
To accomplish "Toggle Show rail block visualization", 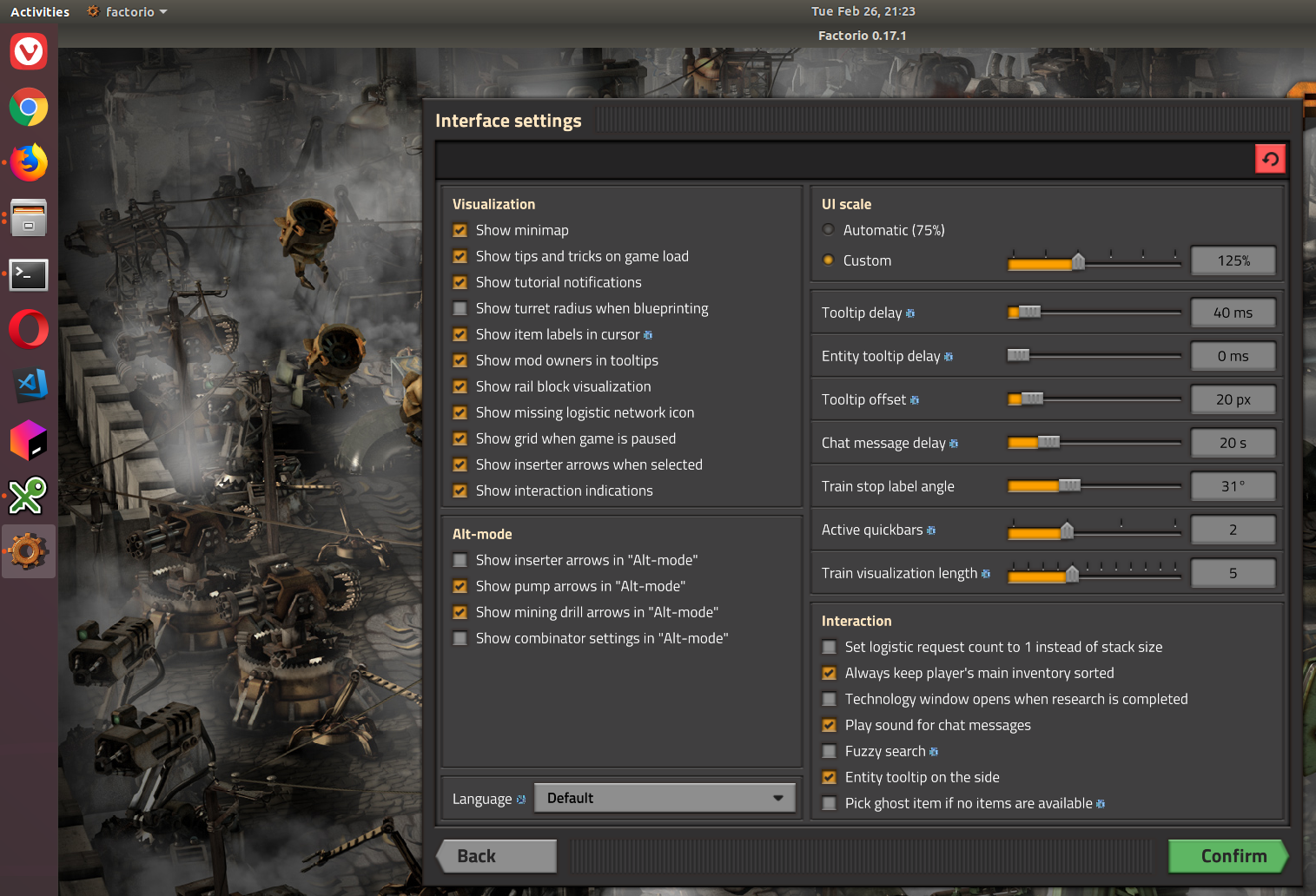I will (460, 386).
